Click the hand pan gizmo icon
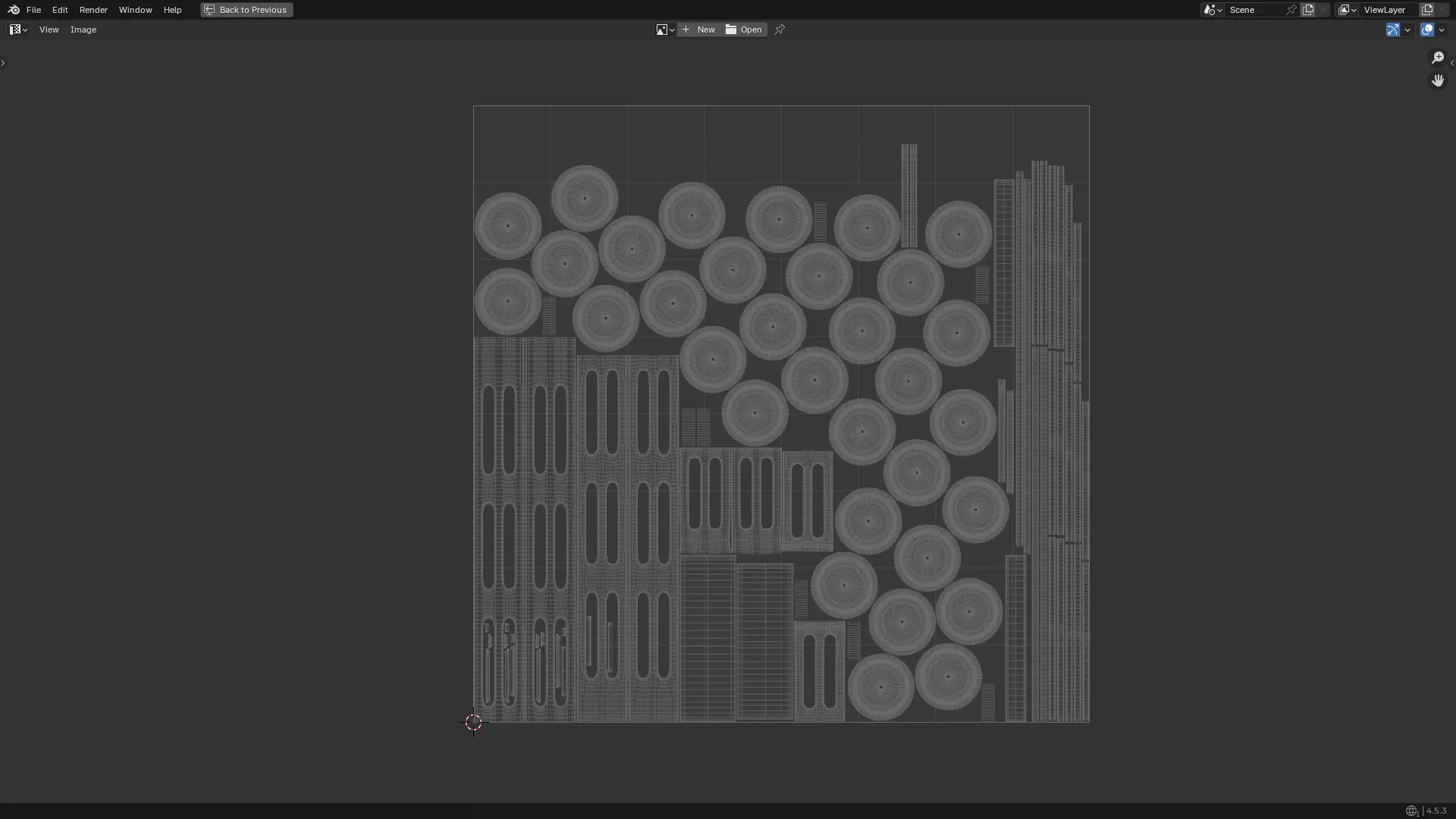Viewport: 1456px width, 819px height. point(1438,80)
